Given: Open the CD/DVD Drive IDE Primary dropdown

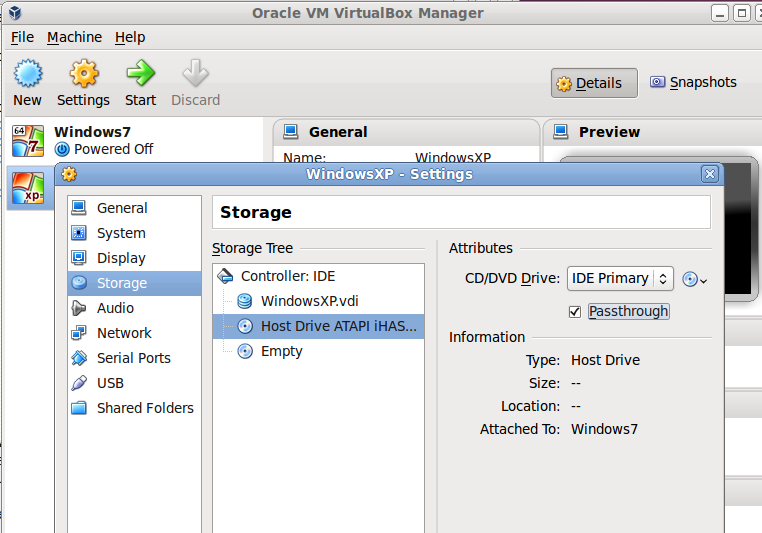Looking at the screenshot, I should click(x=620, y=278).
